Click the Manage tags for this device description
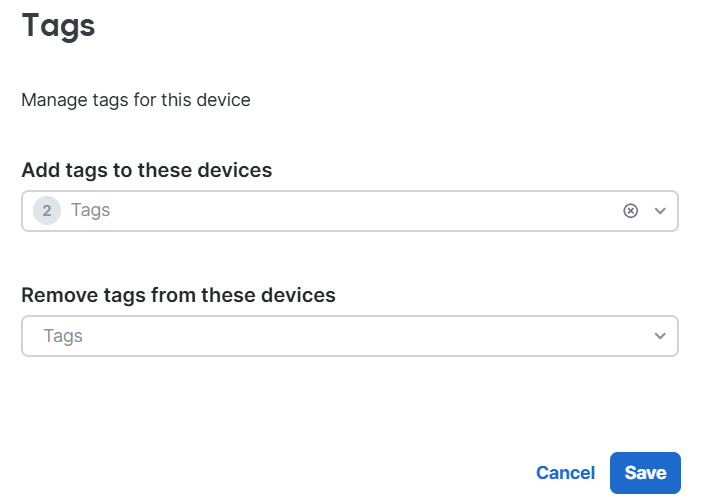Image resolution: width=701 pixels, height=504 pixels. coord(136,100)
